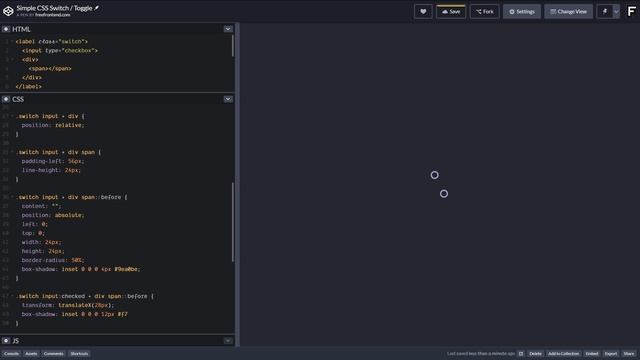The image size is (640, 360).
Task: Open the Comments panel
Action: point(53,353)
